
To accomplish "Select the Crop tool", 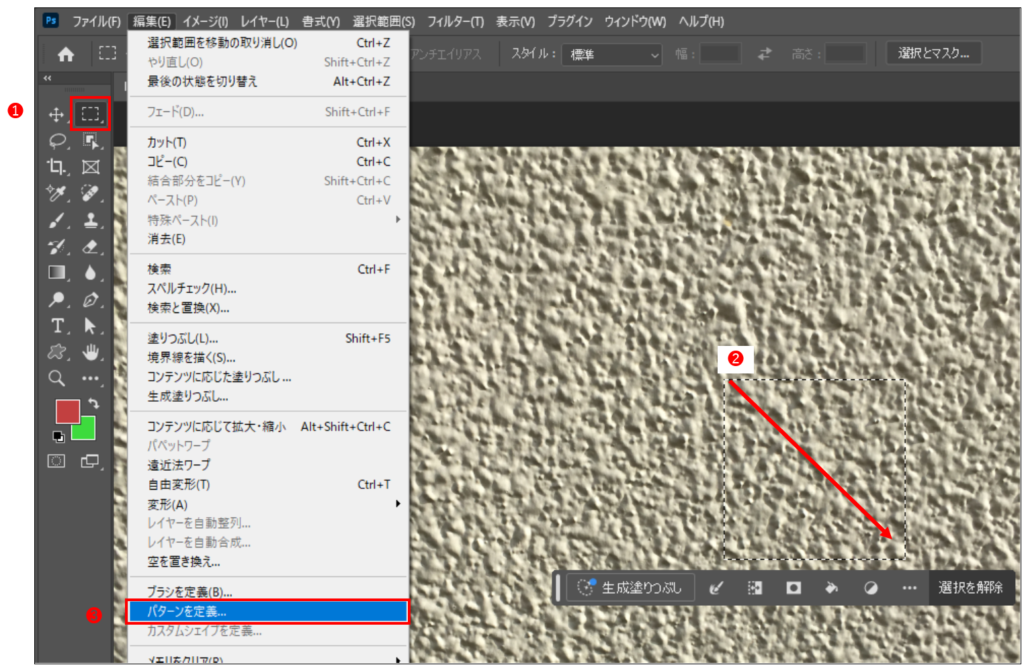I will point(57,168).
